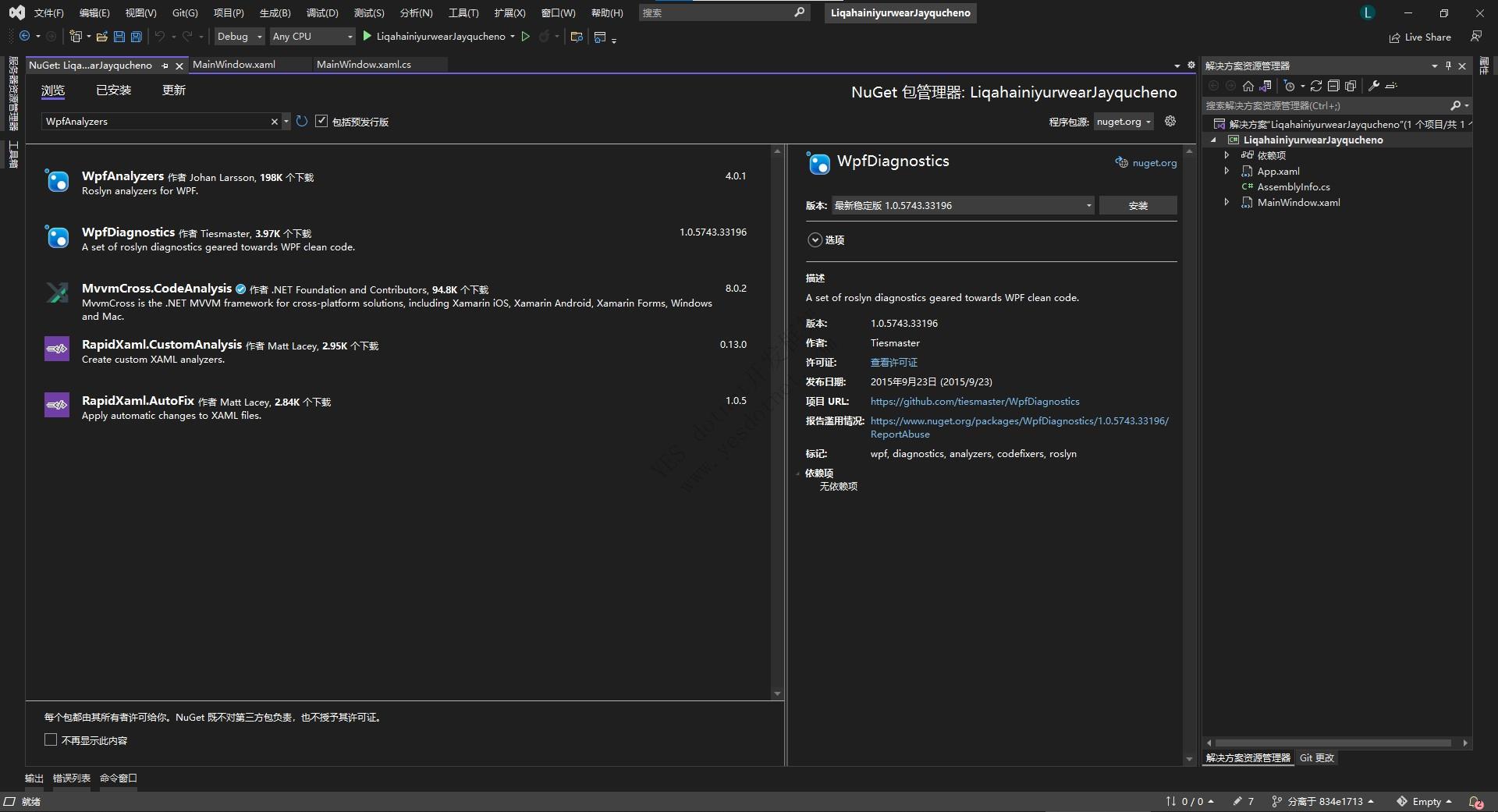Viewport: 1498px width, 812px height.
Task: Open the report abuse link
Action: [1020, 427]
